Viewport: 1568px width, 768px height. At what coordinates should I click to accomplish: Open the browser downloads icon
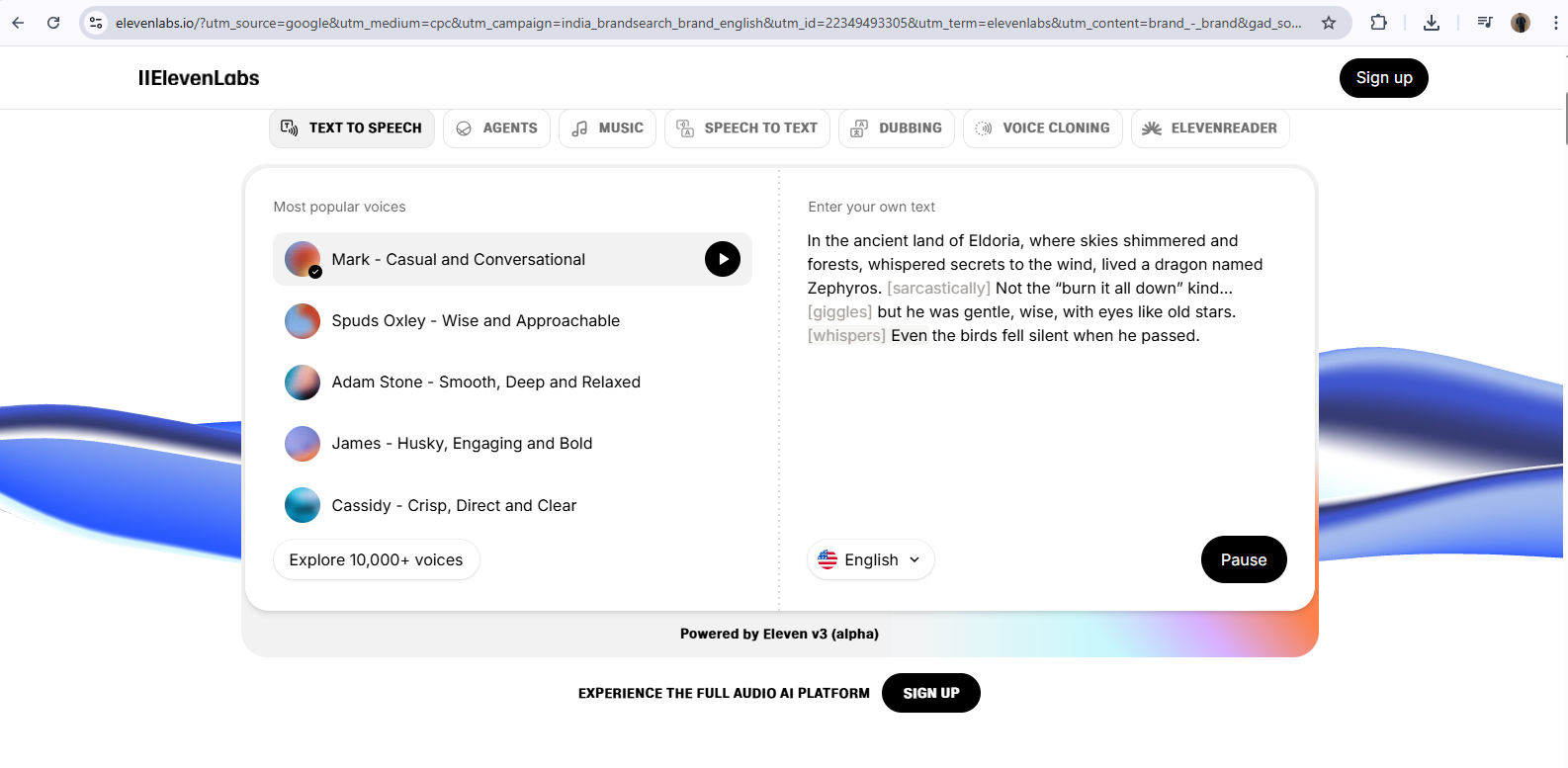coord(1431,23)
